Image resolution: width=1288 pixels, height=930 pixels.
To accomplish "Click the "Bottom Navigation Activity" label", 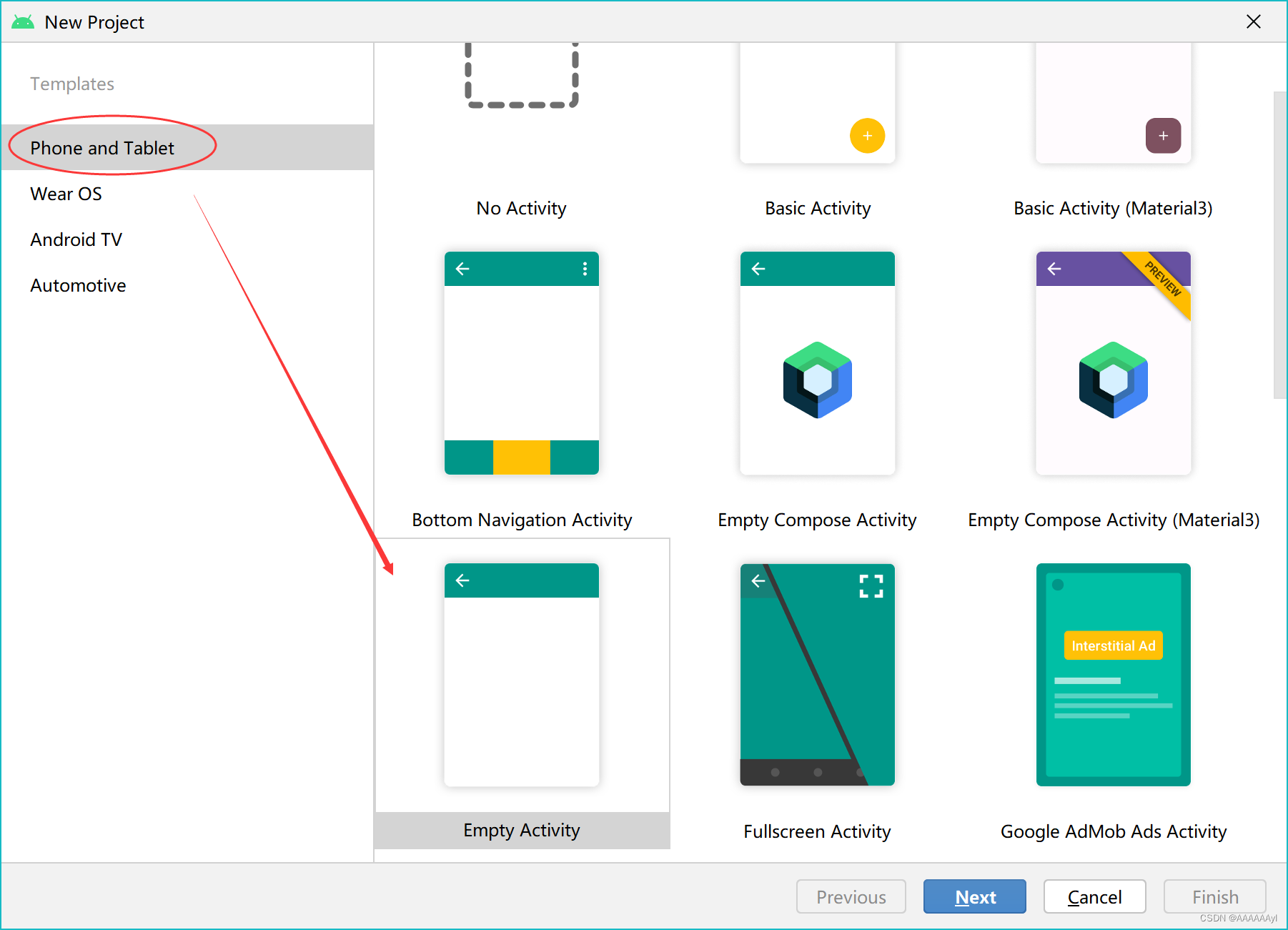I will click(522, 520).
